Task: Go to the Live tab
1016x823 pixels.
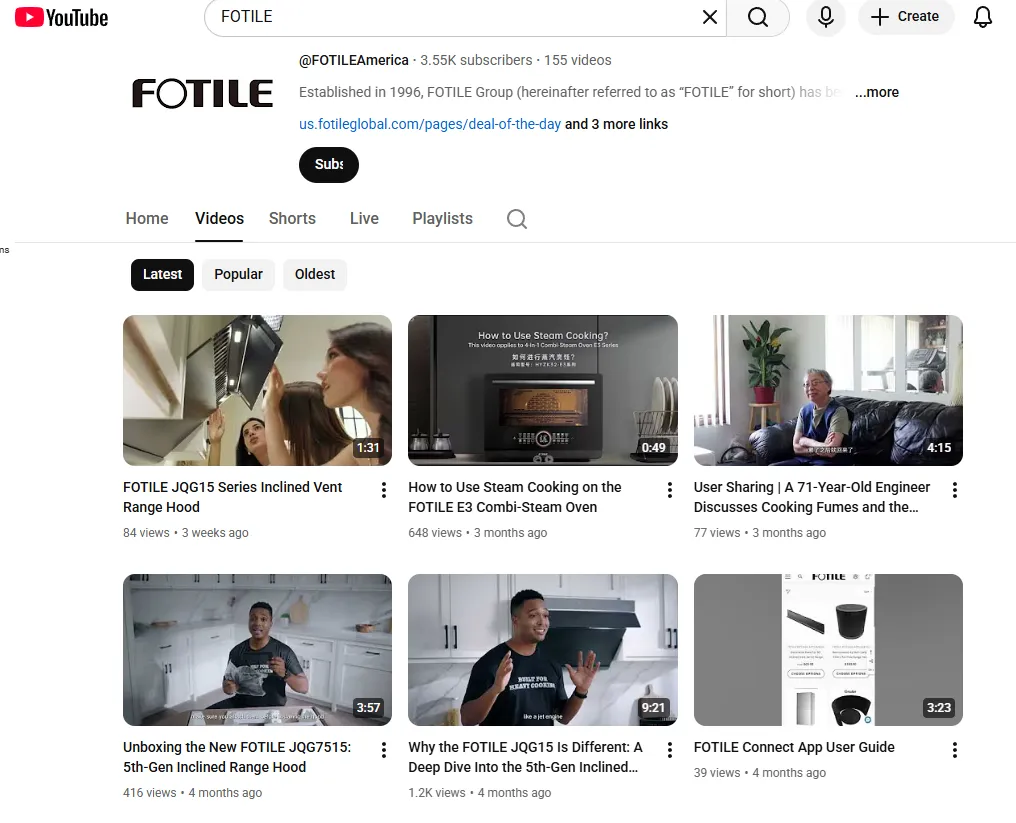Action: [364, 218]
